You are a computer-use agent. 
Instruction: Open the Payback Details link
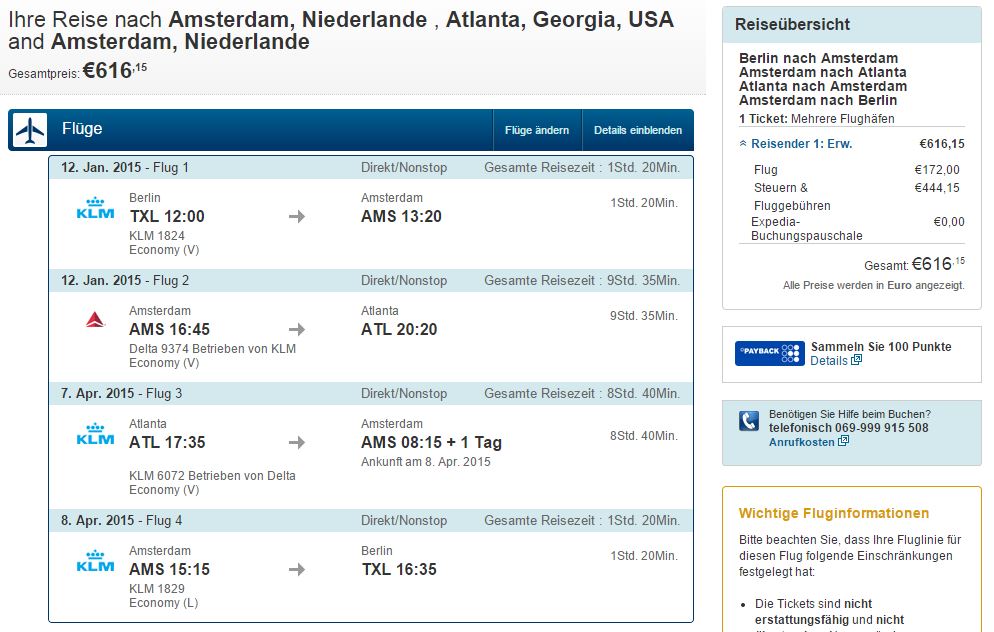click(829, 361)
